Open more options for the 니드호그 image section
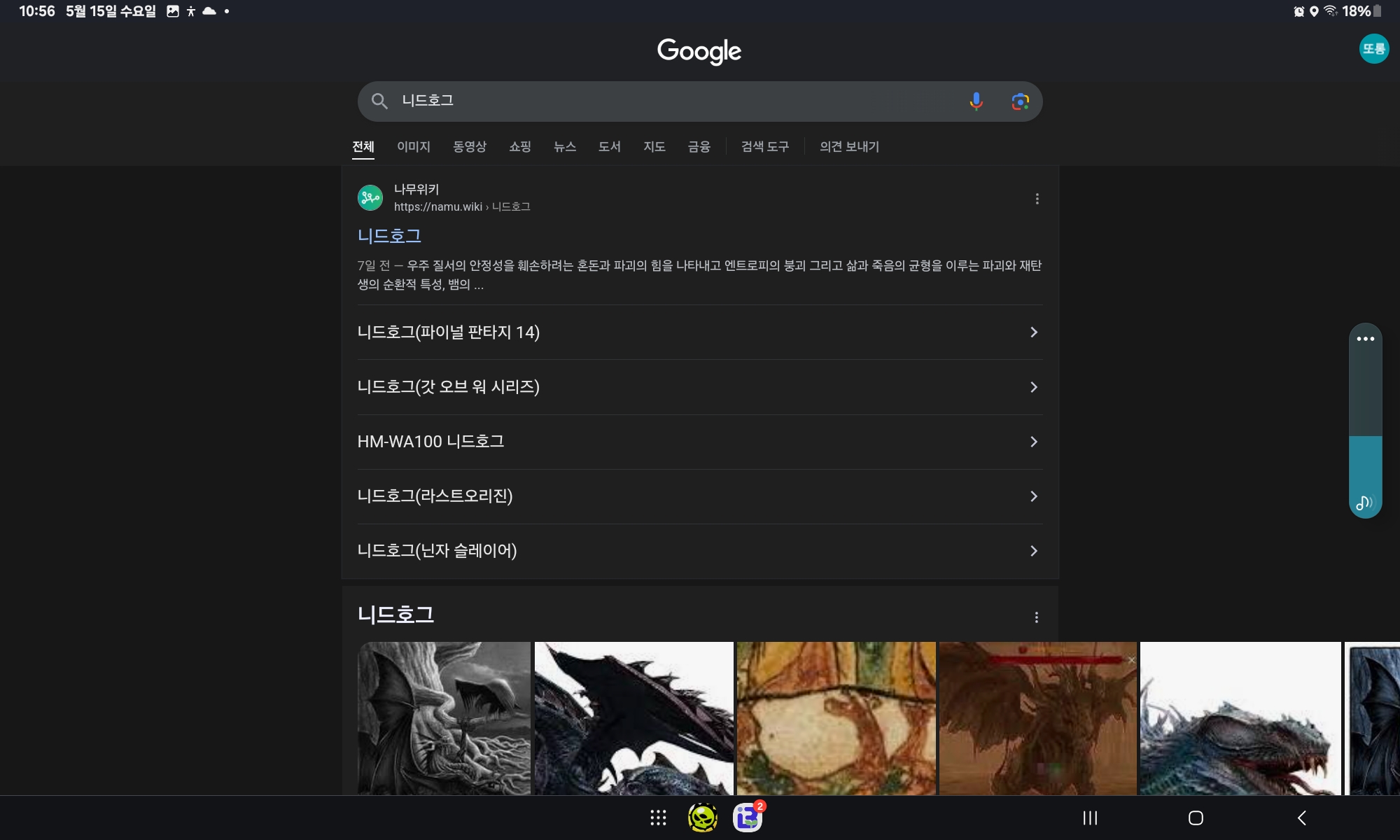This screenshot has height=840, width=1400. click(x=1036, y=617)
